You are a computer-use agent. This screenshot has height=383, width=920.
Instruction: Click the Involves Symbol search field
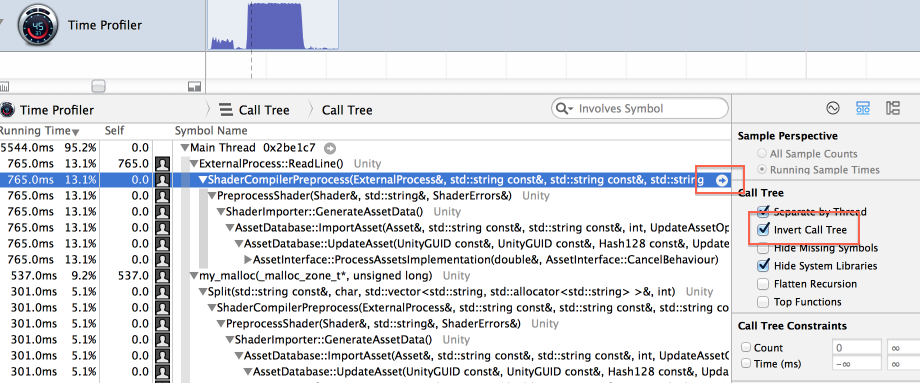pyautogui.click(x=640, y=109)
